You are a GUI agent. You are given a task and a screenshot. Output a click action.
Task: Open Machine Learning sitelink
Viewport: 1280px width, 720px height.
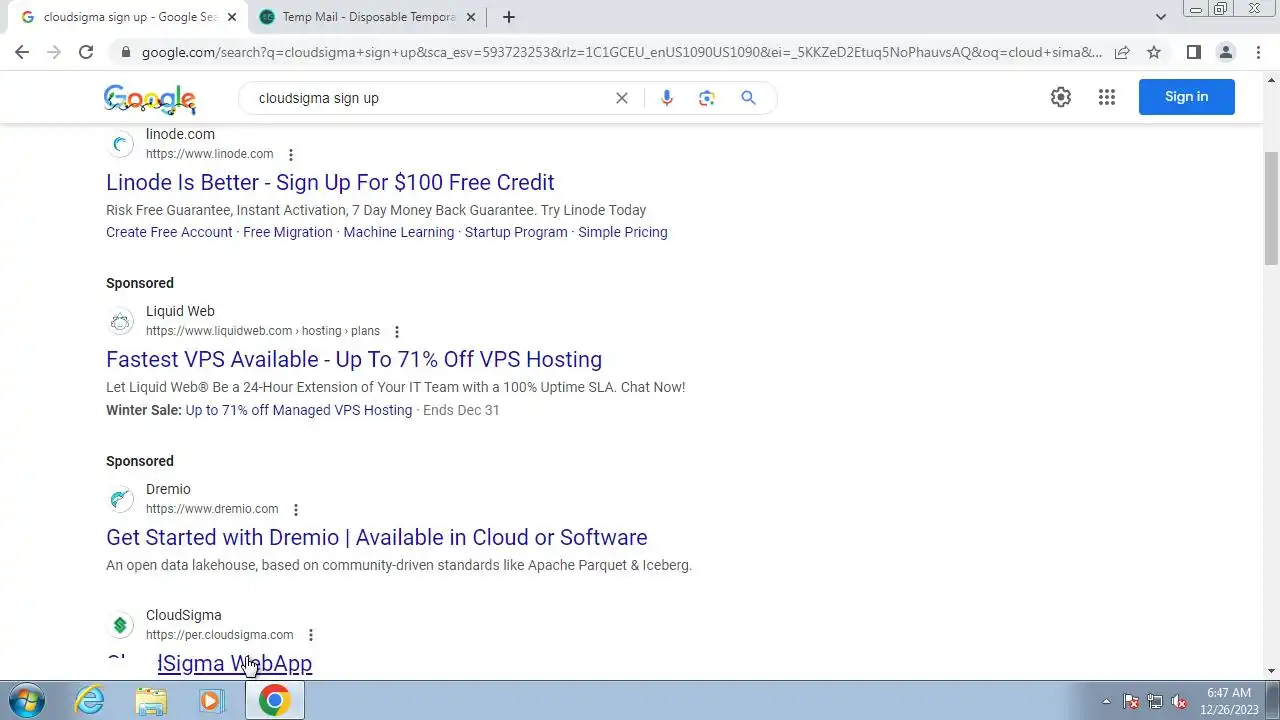(399, 232)
